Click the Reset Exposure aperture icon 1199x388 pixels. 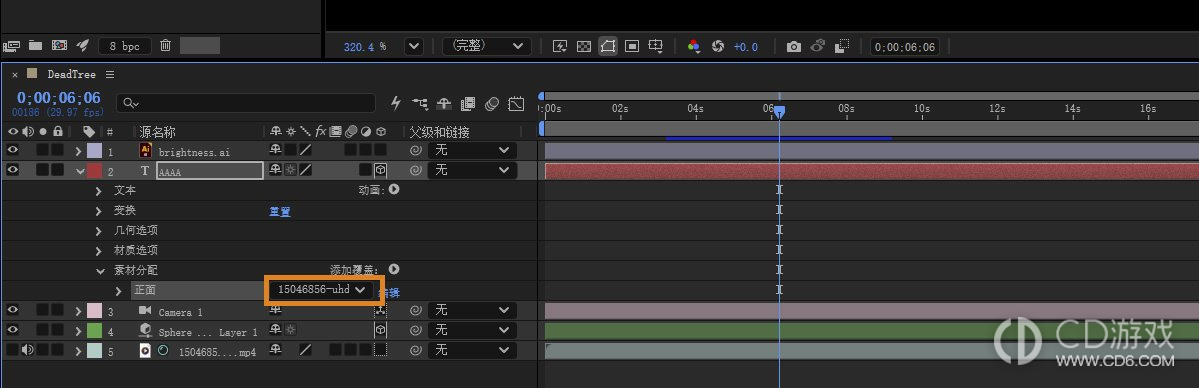pyautogui.click(x=717, y=47)
